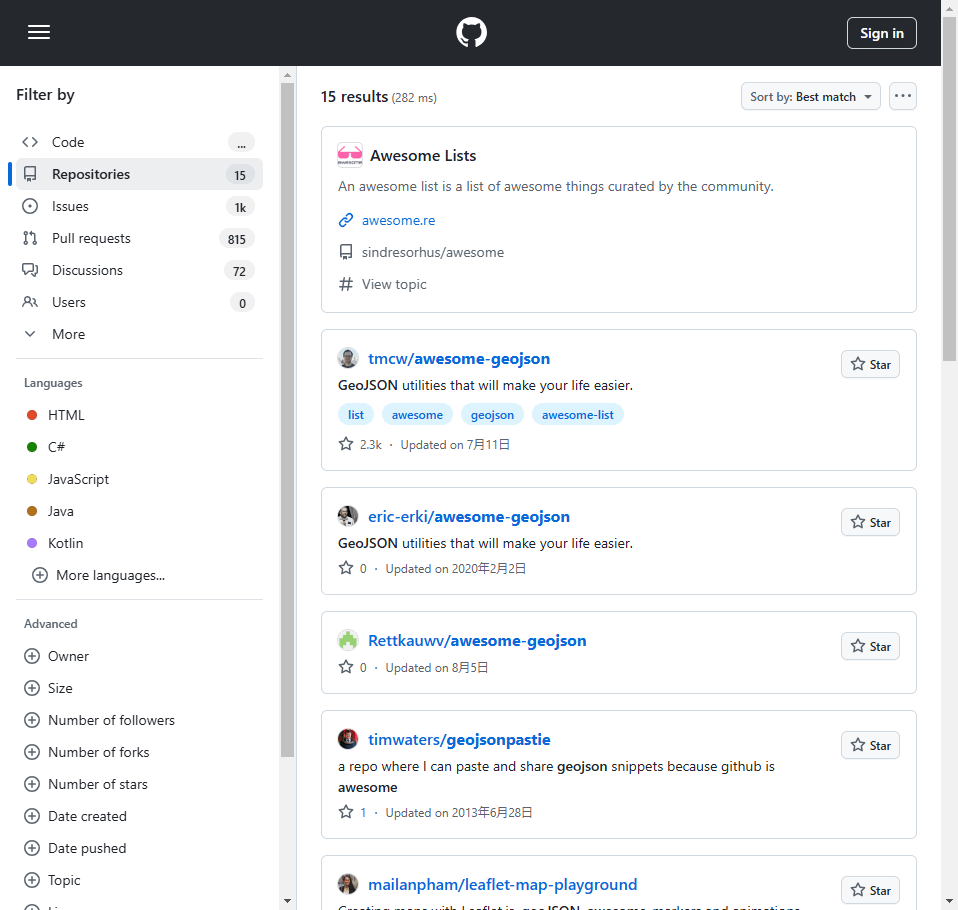Click View topic for Awesome Lists
Screen dimensions: 958x910
coord(394,284)
